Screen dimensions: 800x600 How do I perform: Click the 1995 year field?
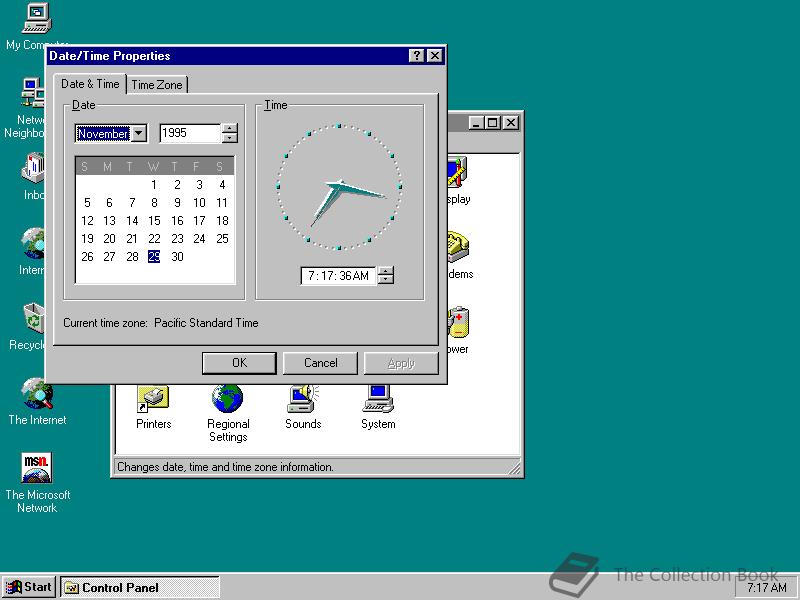(190, 133)
